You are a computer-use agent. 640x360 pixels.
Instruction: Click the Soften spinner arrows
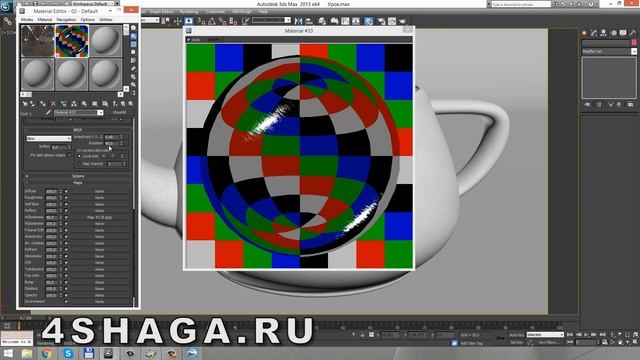click(x=69, y=147)
